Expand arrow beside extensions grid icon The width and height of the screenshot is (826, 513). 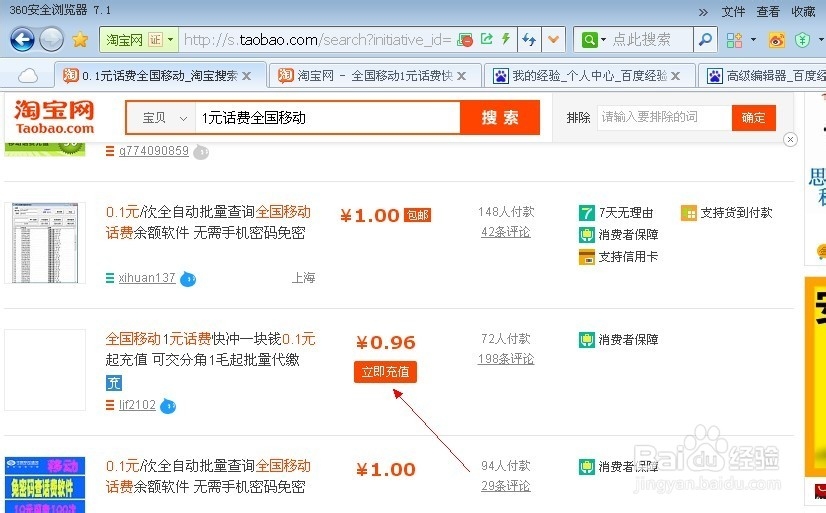click(x=753, y=40)
